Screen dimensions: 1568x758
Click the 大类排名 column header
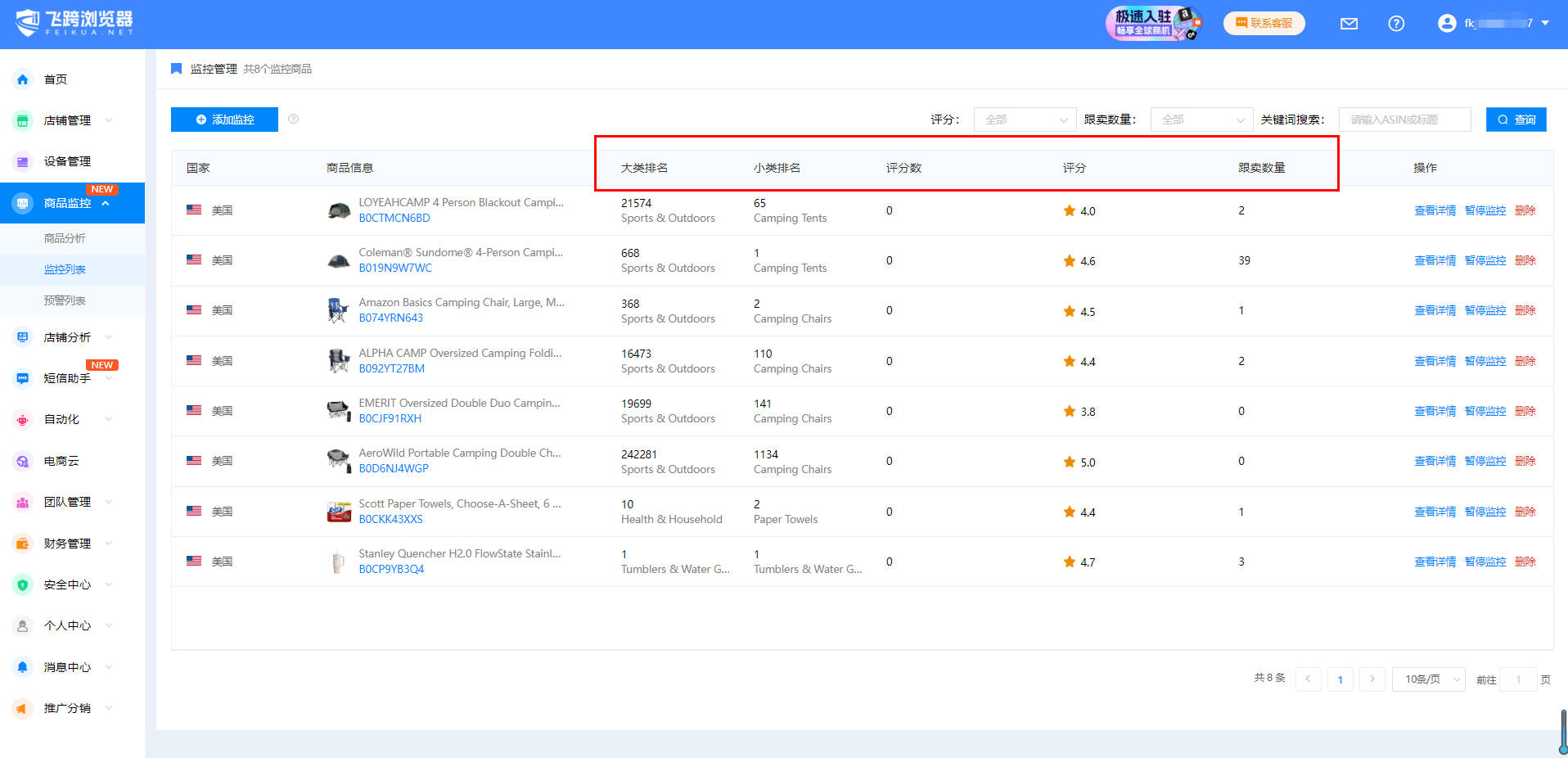point(644,168)
